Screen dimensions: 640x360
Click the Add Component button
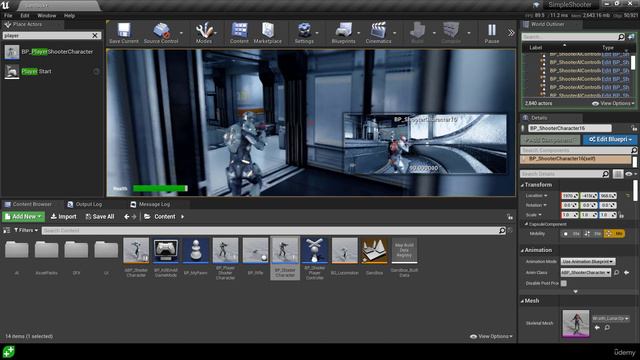(x=550, y=140)
